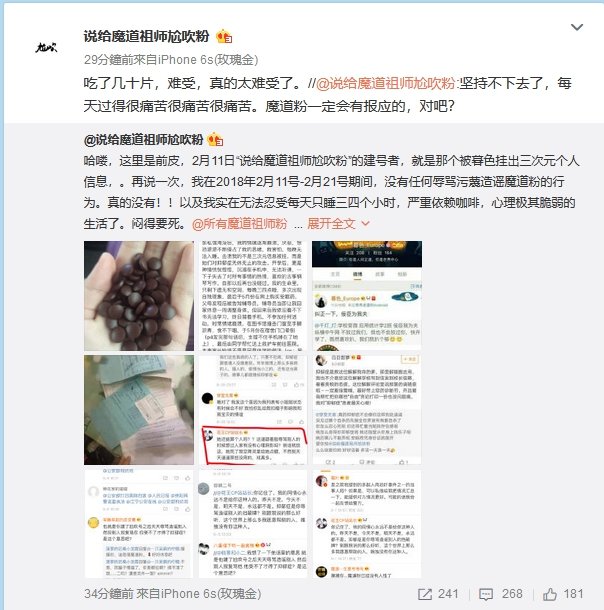
Task: Open the quoted post's author @说给魔道祖师尬吹粉
Action: click(143, 140)
